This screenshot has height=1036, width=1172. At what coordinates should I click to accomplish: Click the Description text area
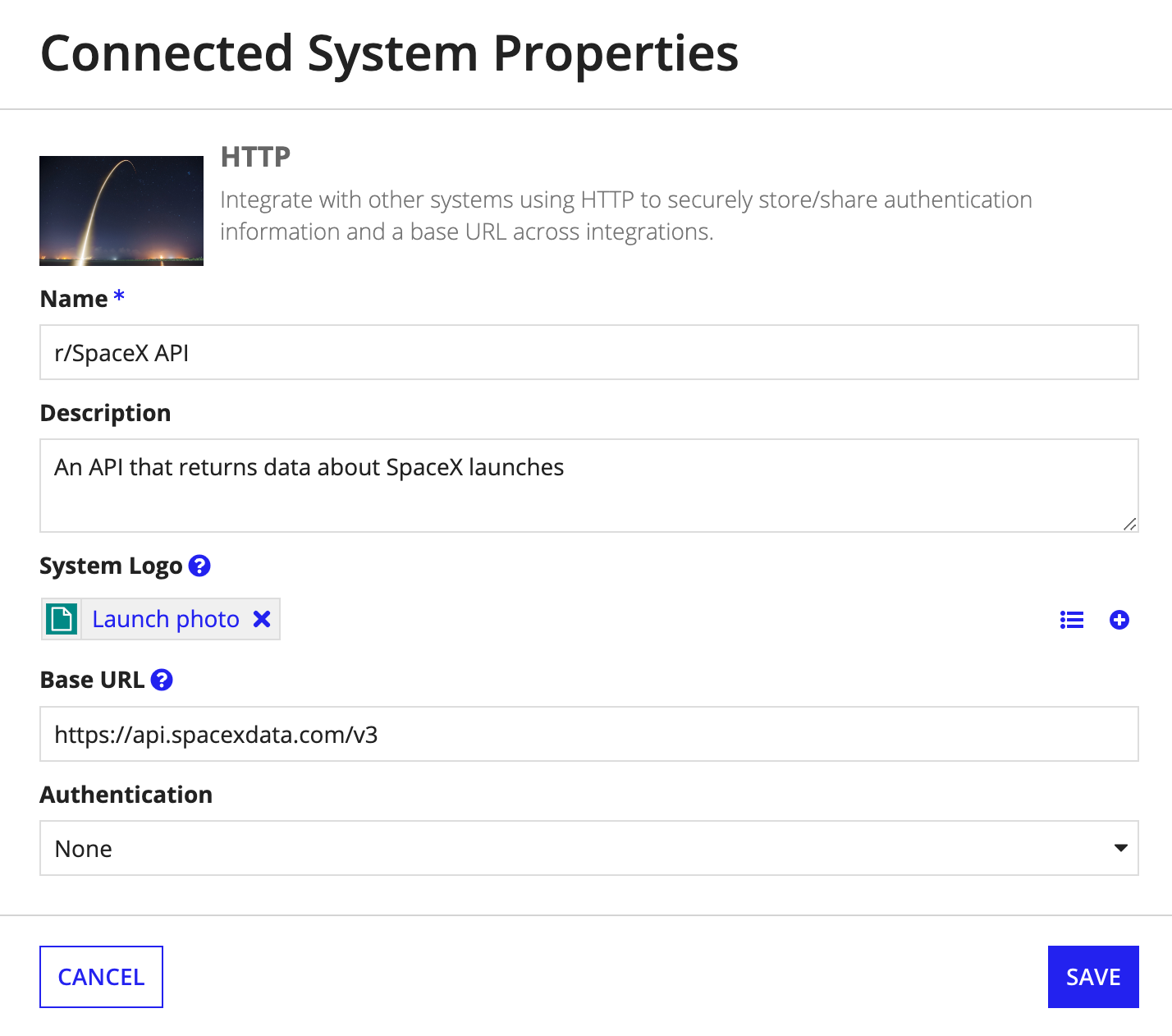pyautogui.click(x=589, y=485)
